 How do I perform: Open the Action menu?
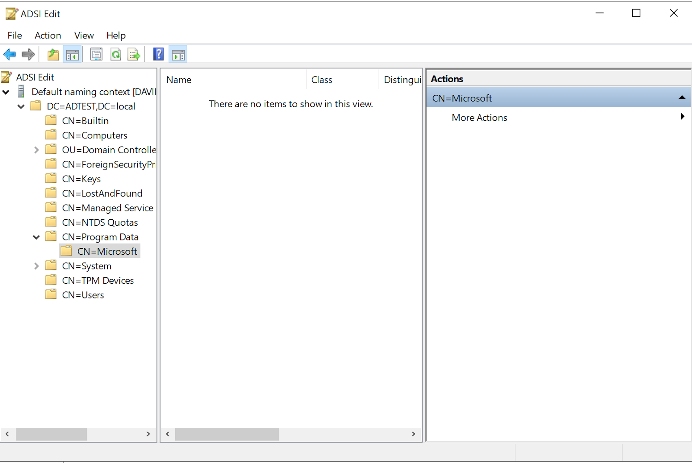pos(48,35)
